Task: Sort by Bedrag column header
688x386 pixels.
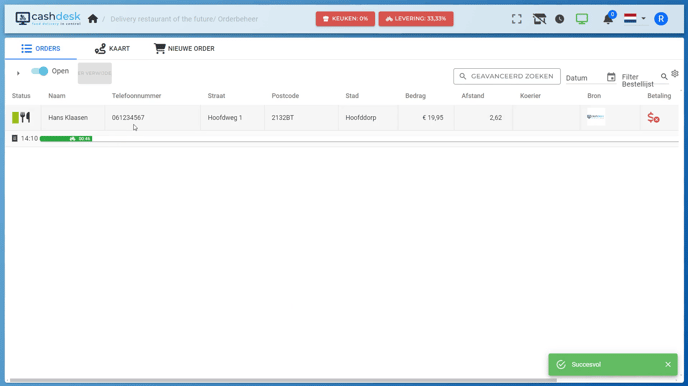Action: coord(416,96)
